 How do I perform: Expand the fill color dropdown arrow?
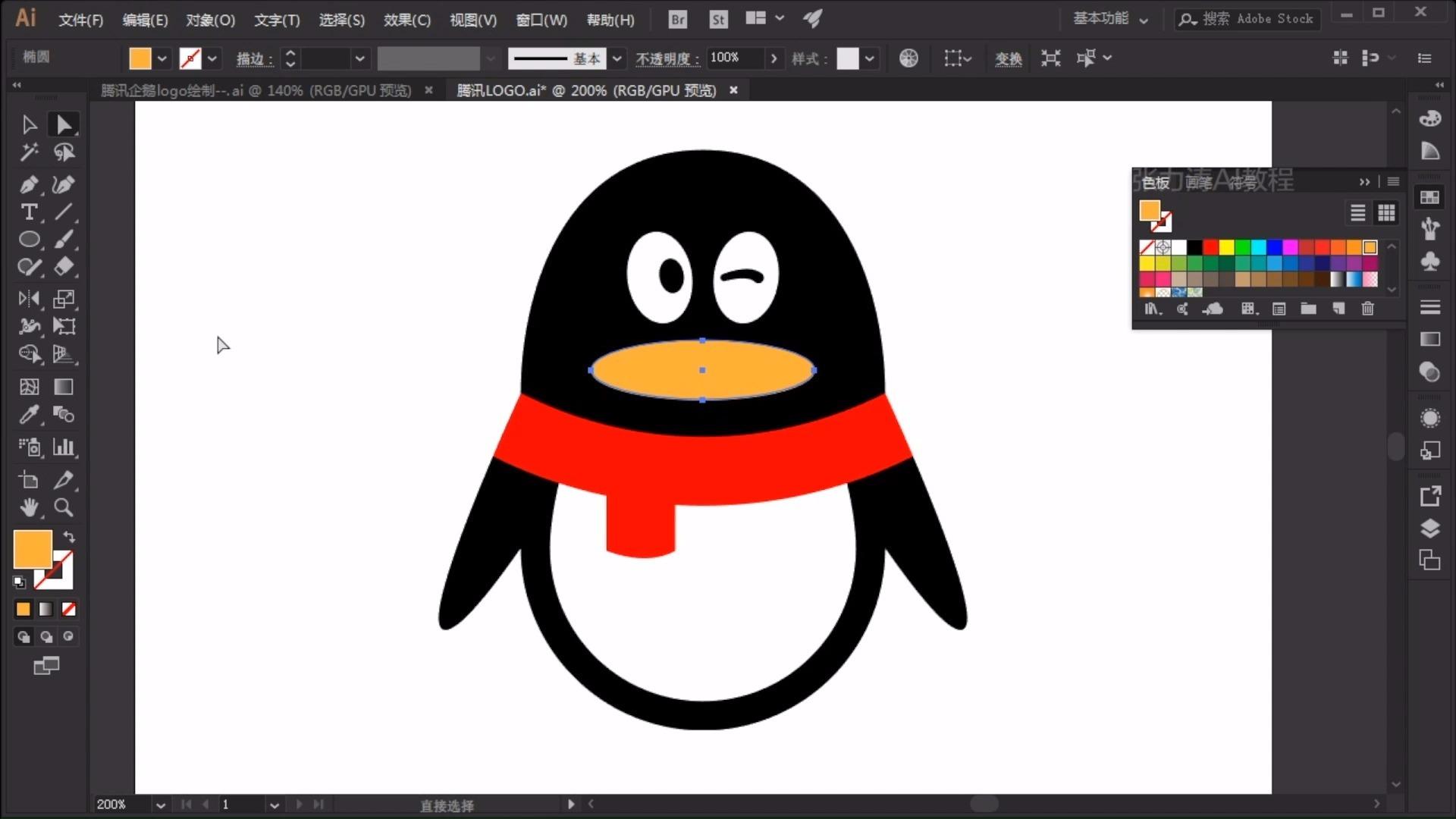pyautogui.click(x=162, y=58)
